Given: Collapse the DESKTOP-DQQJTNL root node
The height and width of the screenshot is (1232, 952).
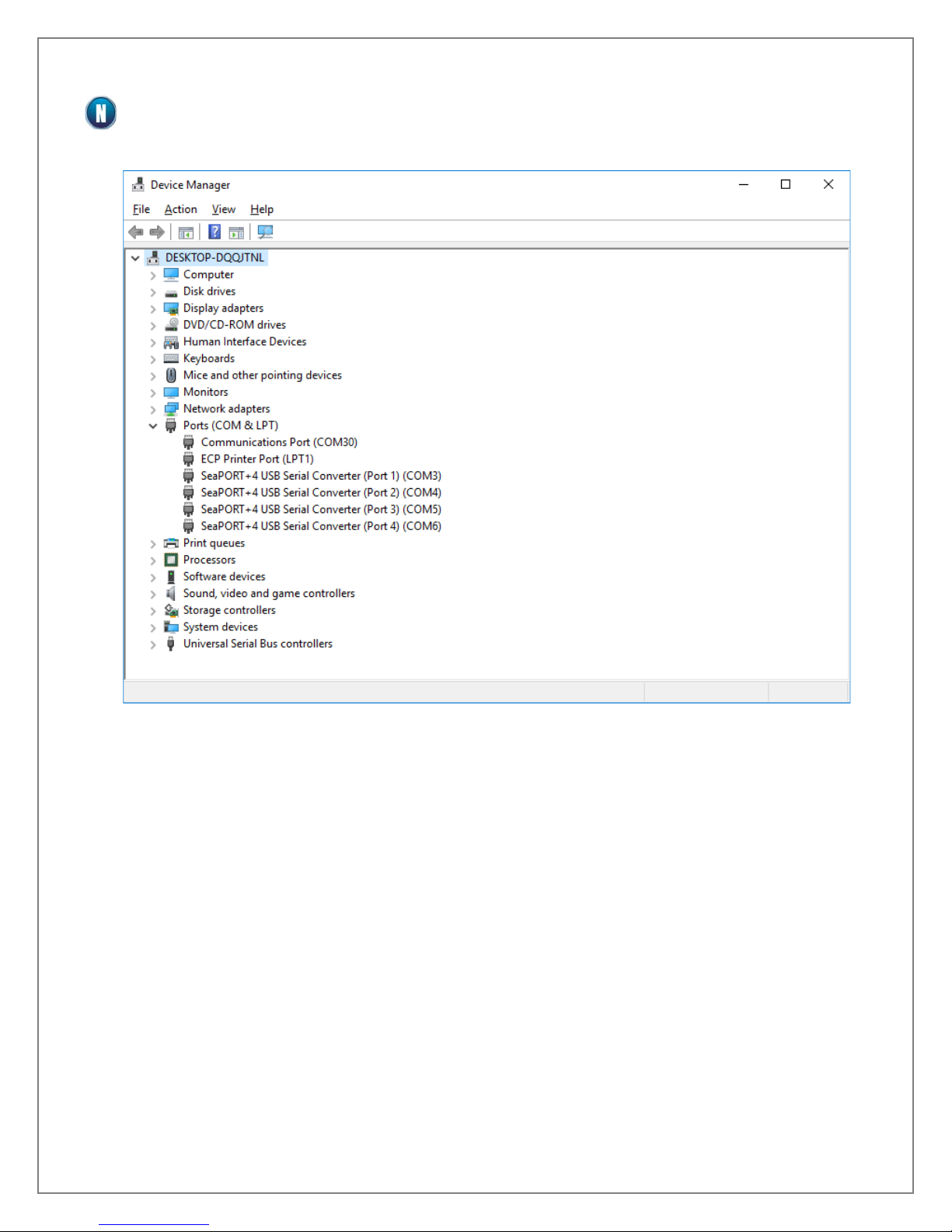Looking at the screenshot, I should (x=135, y=258).
